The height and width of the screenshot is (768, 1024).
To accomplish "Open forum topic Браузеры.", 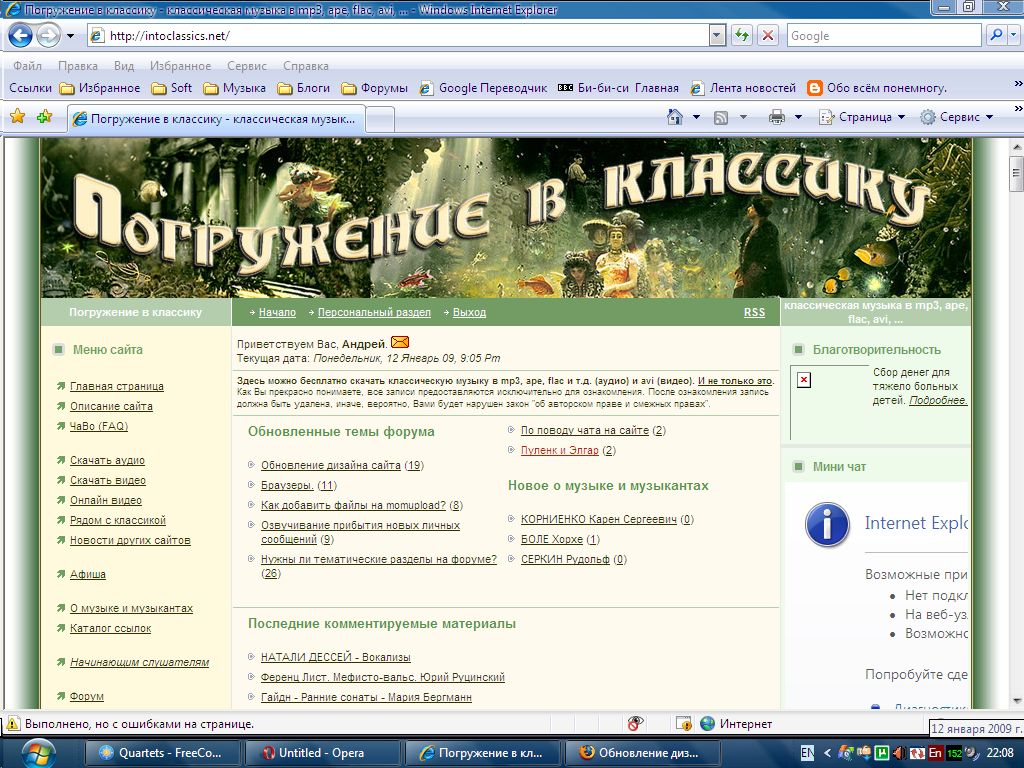I will click(x=287, y=486).
